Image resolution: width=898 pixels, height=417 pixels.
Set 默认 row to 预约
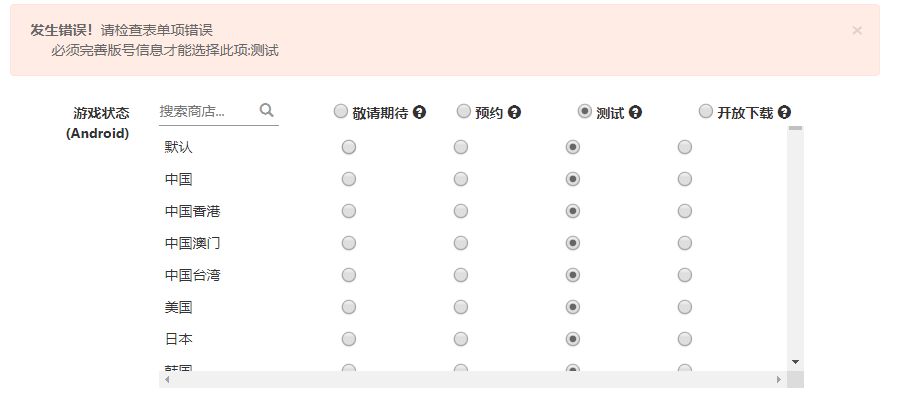tap(461, 148)
